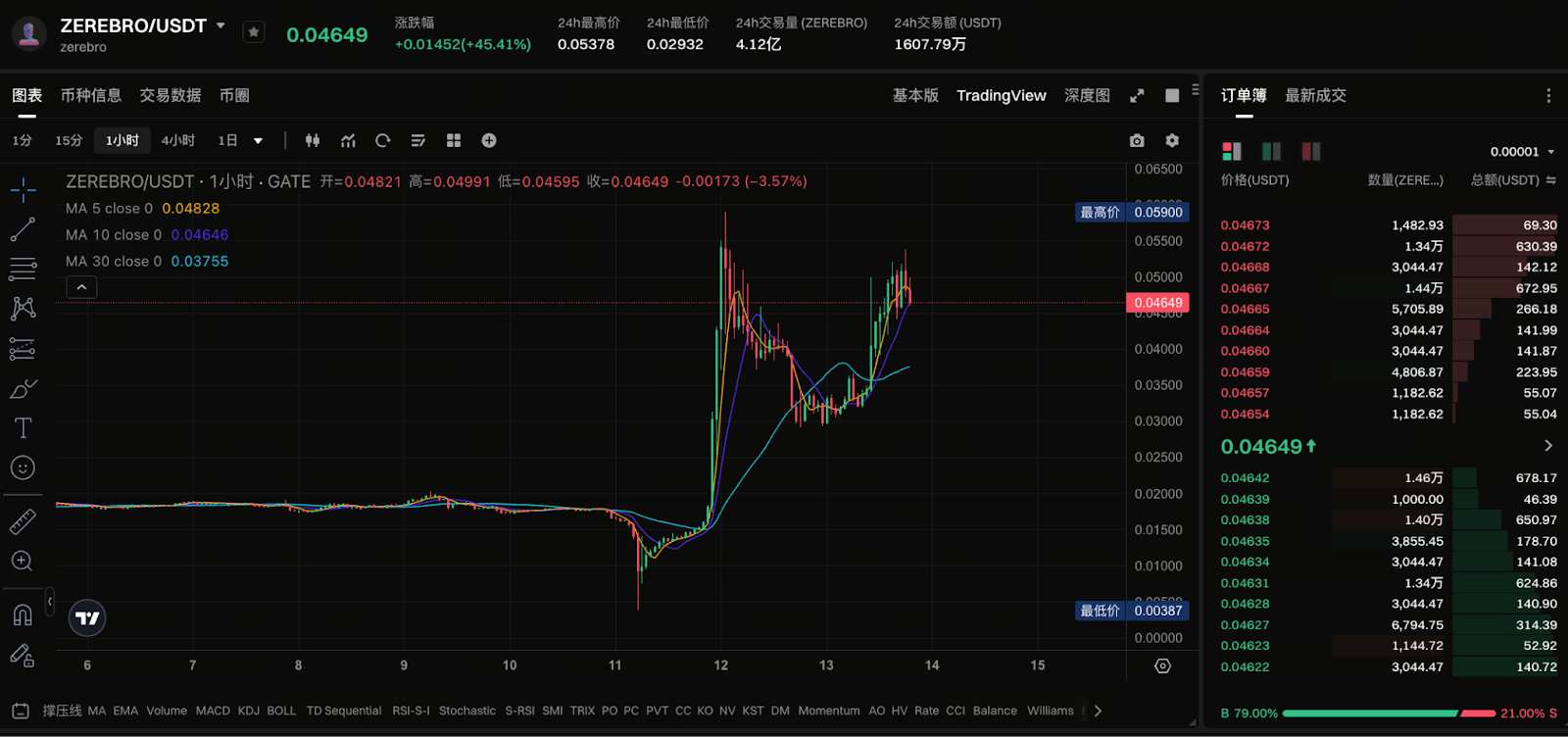Open the indicator templates list icon

pyautogui.click(x=418, y=141)
